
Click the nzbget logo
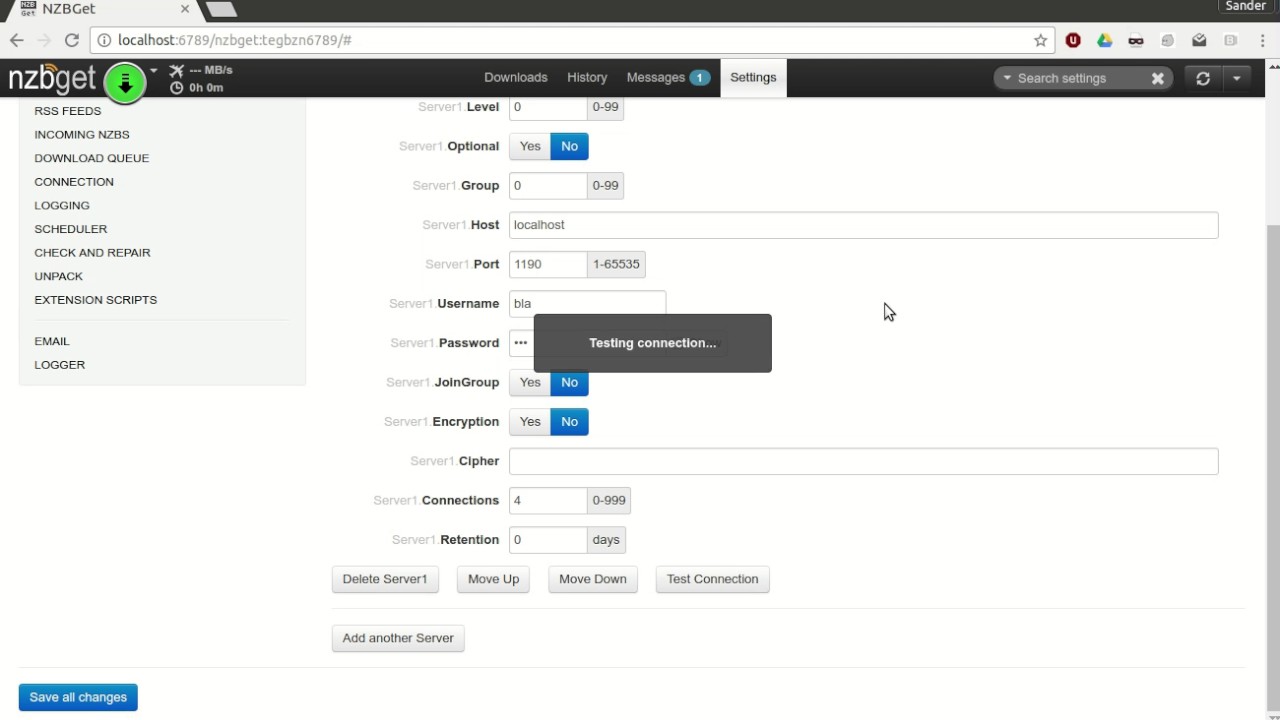click(x=52, y=79)
